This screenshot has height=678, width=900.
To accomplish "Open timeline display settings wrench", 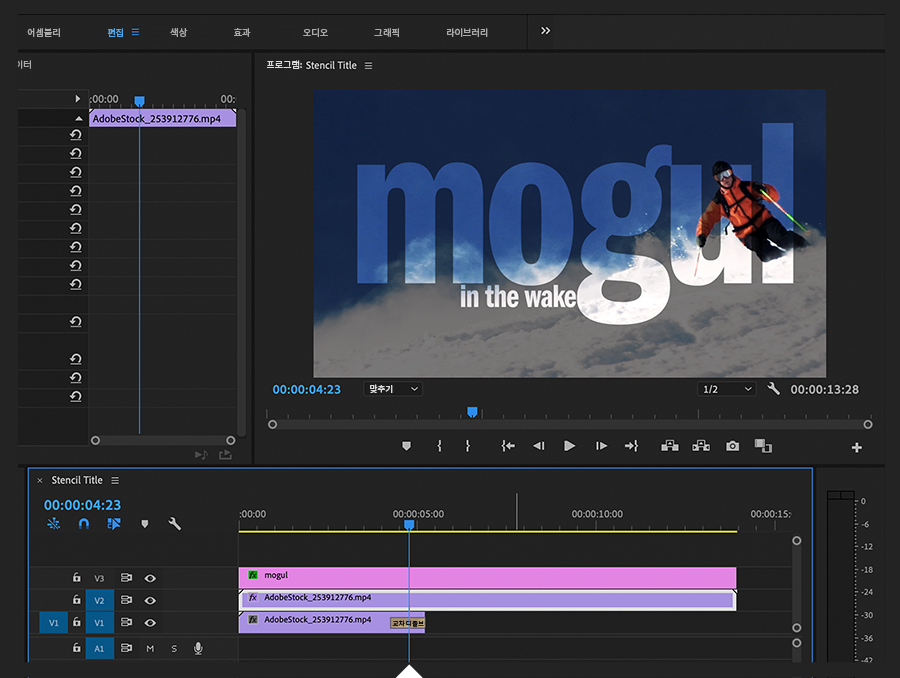I will pyautogui.click(x=174, y=523).
